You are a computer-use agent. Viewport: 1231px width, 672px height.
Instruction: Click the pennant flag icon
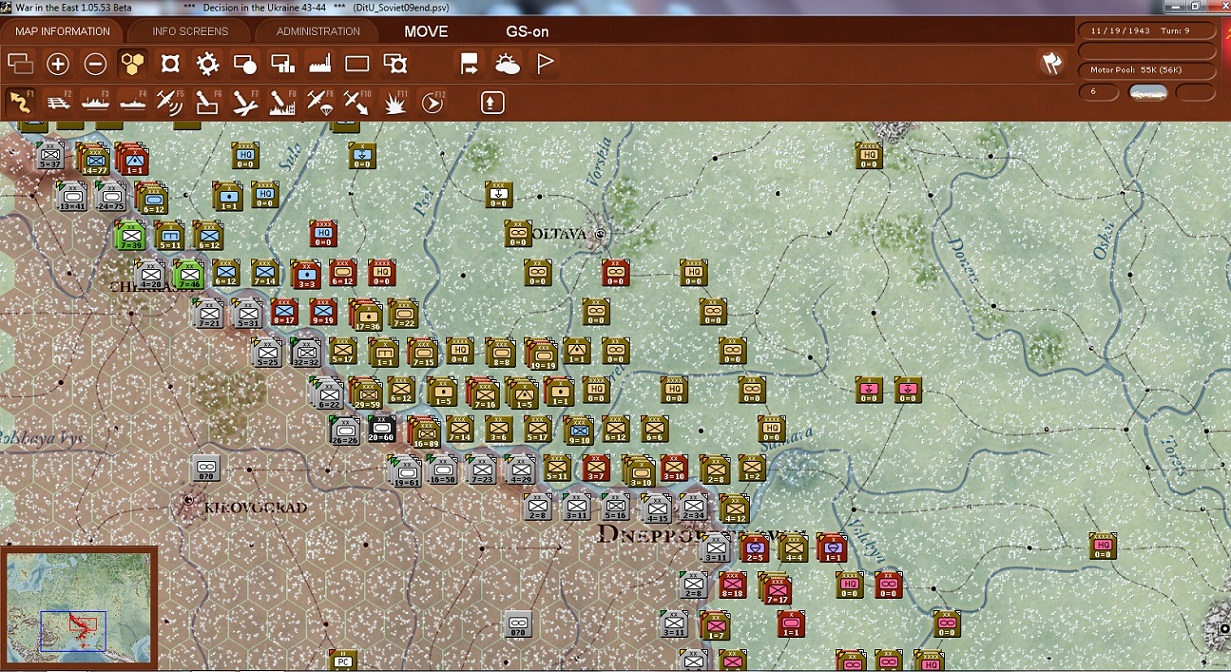pyautogui.click(x=545, y=64)
